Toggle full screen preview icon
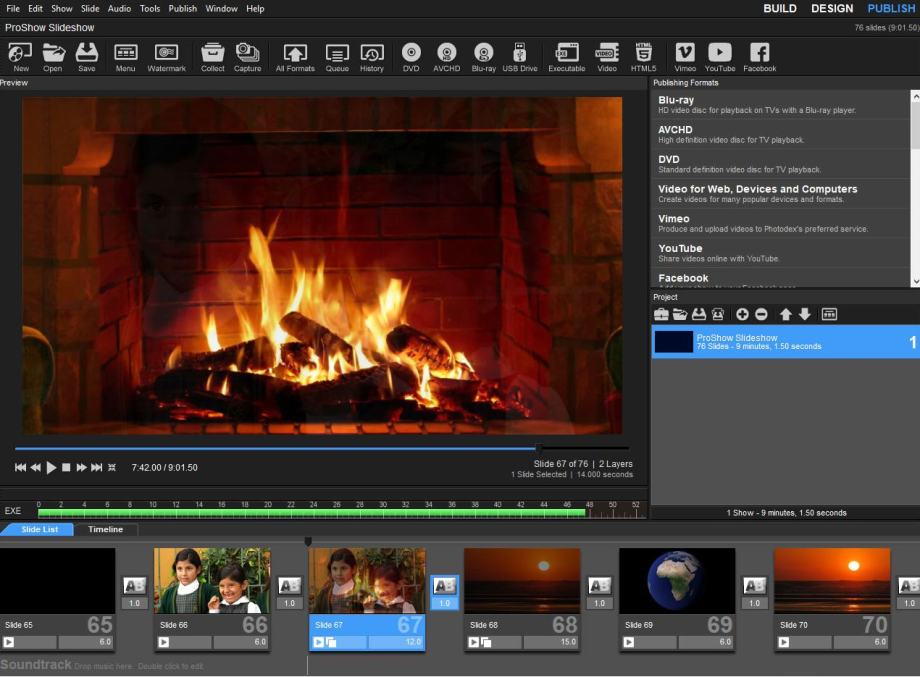Screen dimensions: 920x677 pos(112,467)
